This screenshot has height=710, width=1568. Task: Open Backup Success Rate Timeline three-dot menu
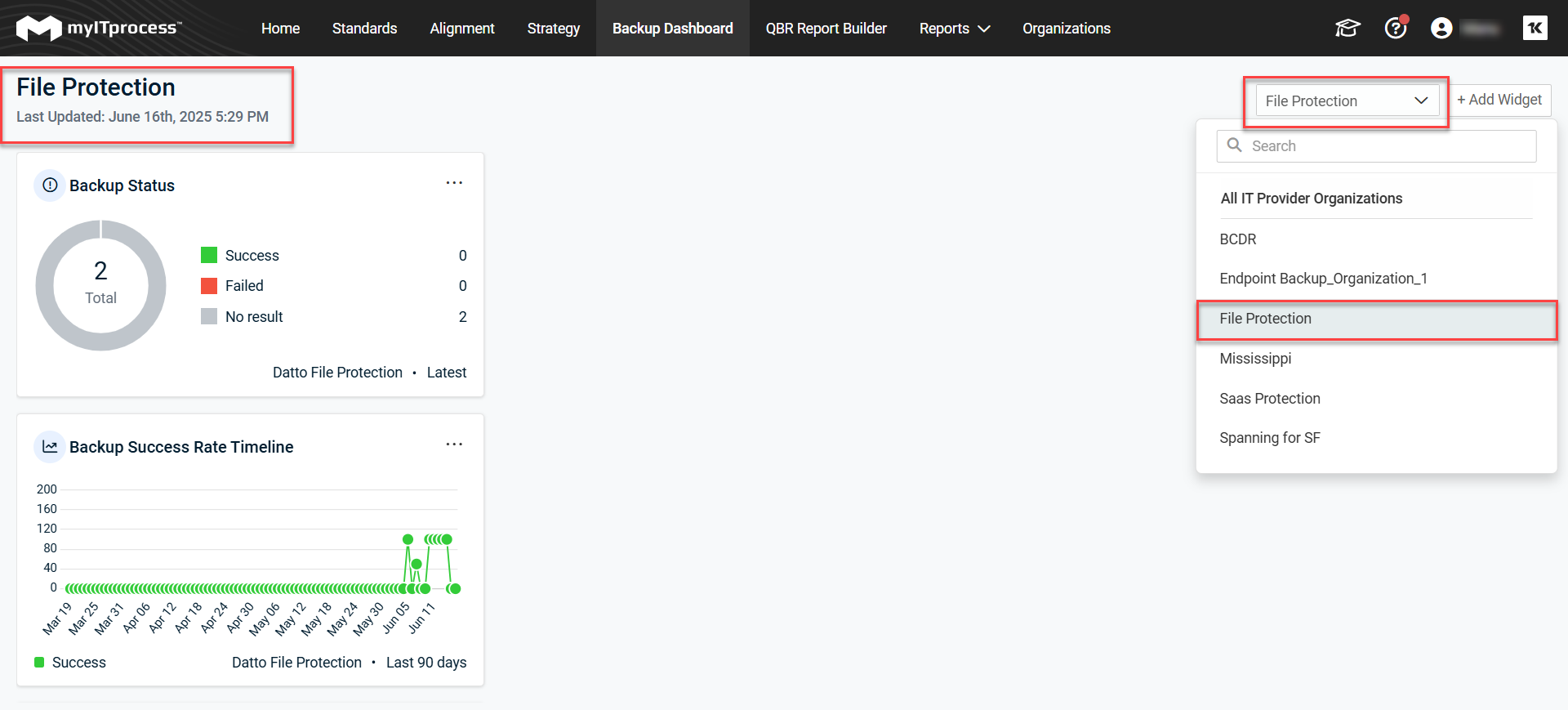[x=454, y=444]
